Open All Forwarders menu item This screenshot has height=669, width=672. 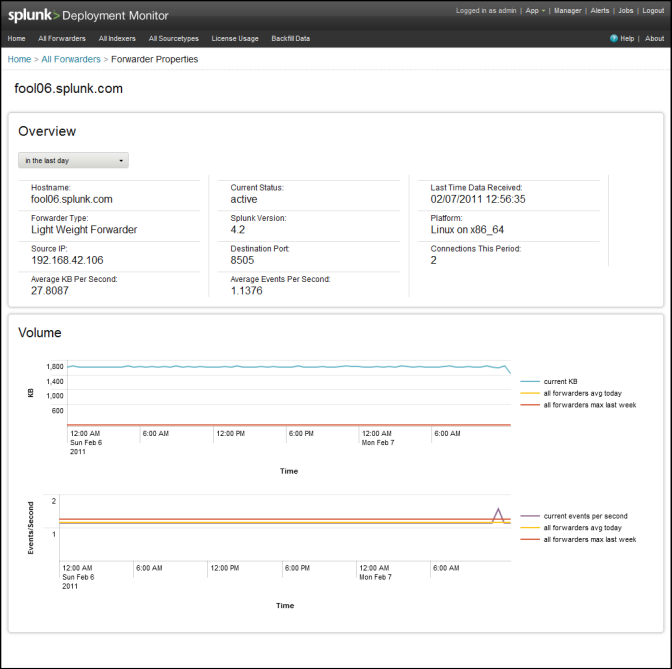pyautogui.click(x=62, y=39)
